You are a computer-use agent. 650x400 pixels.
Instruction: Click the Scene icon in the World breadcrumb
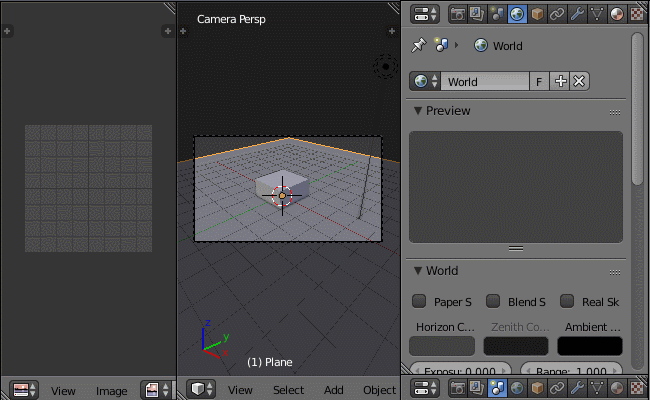pos(441,45)
